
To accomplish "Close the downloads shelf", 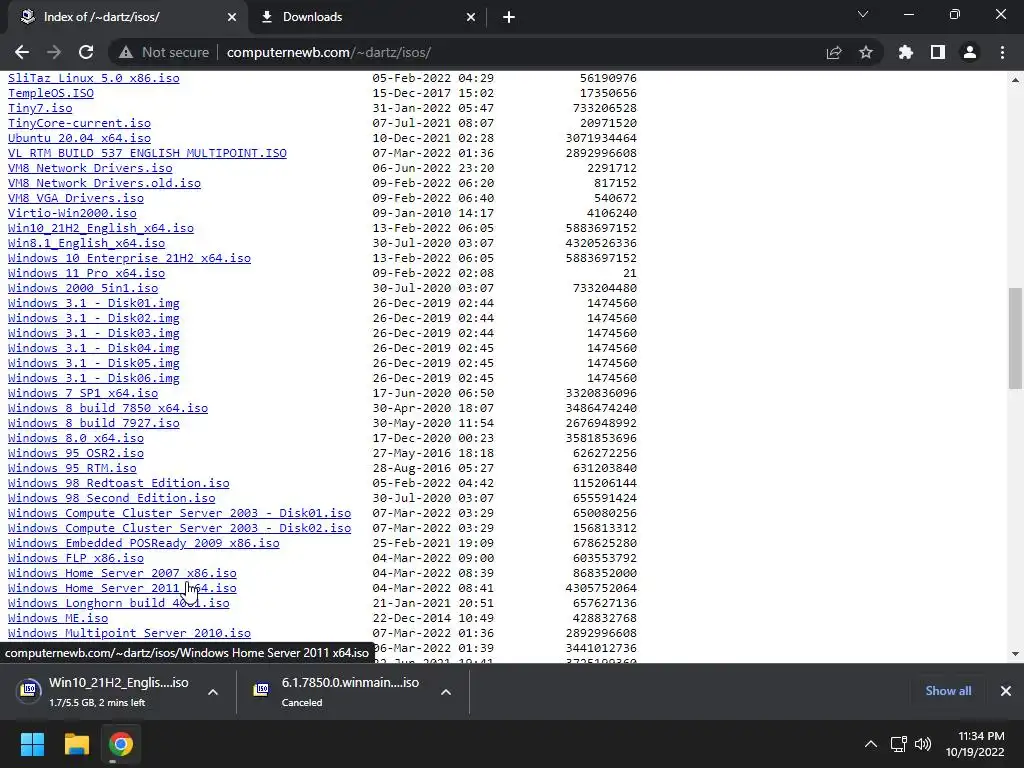I will click(x=1006, y=691).
